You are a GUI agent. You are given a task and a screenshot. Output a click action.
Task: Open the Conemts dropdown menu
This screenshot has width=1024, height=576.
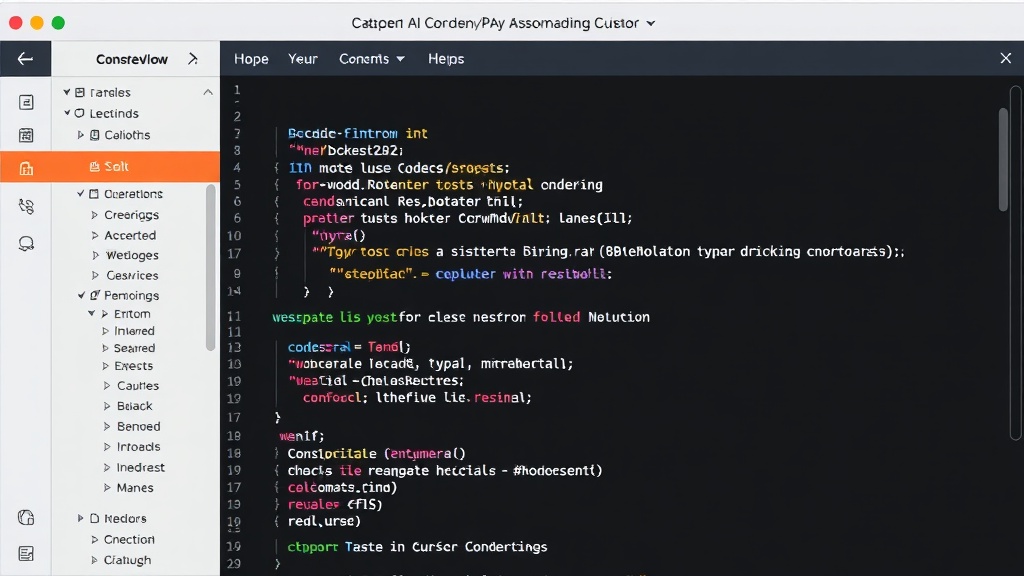click(x=372, y=59)
